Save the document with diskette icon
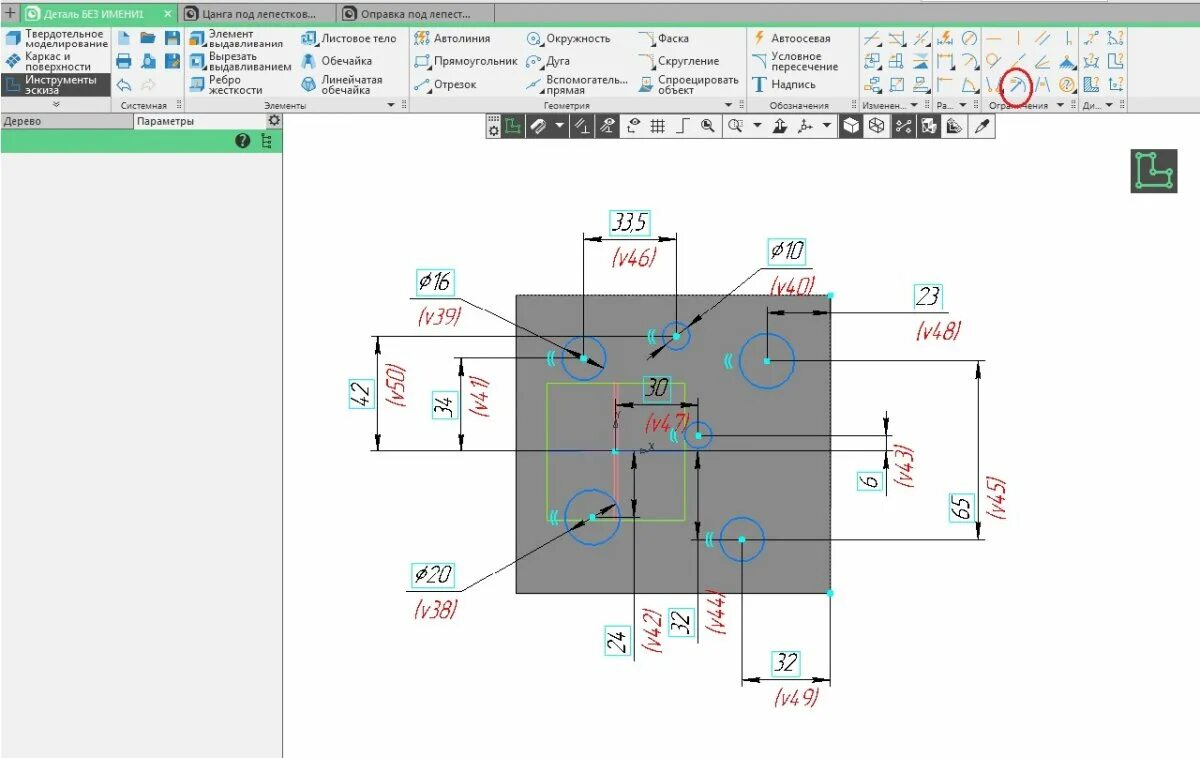The height and width of the screenshot is (758, 1200). pos(172,38)
